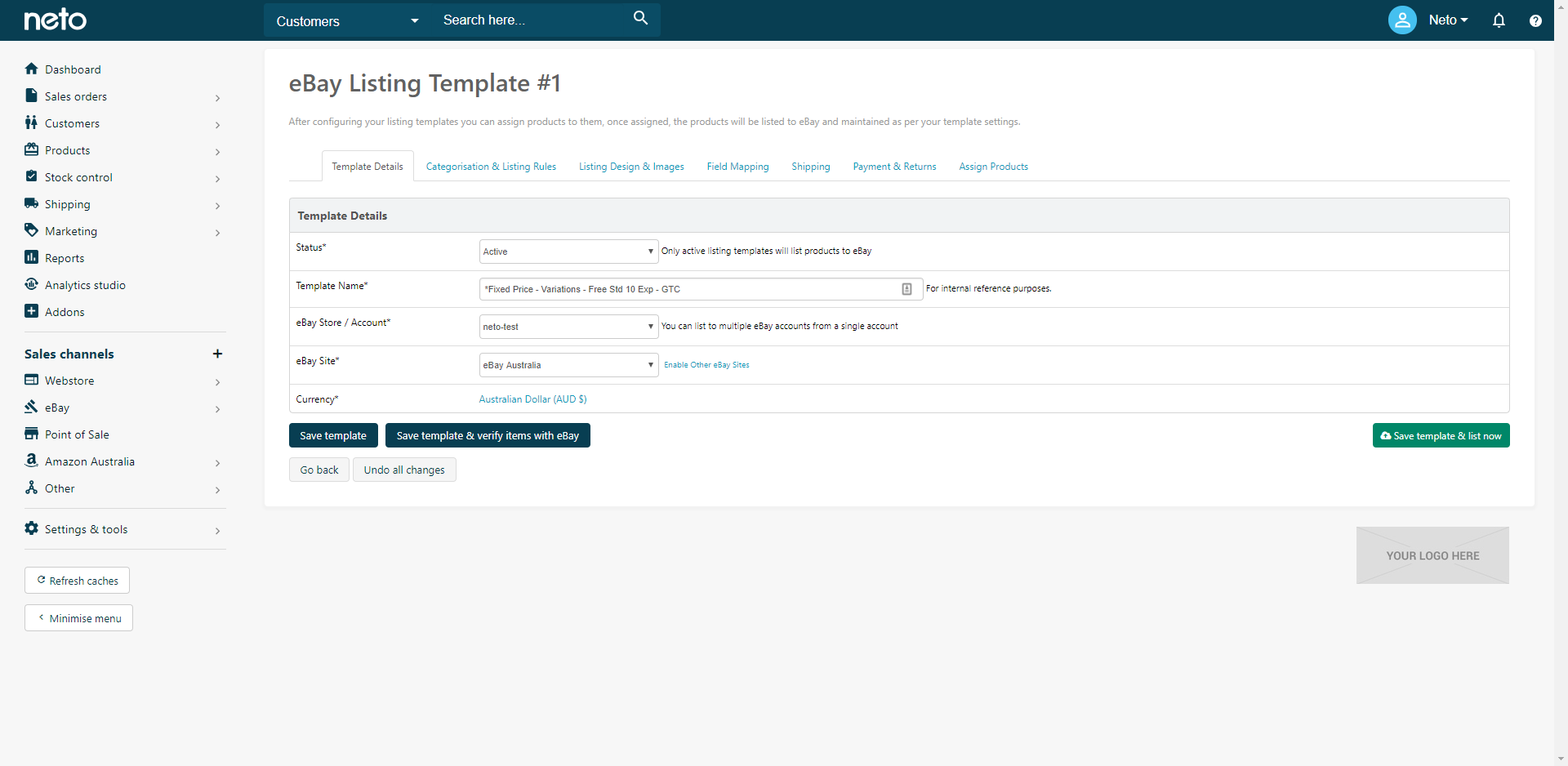Screen dimensions: 1568x766
Task: Click the Webstore window icon
Action: coord(32,380)
